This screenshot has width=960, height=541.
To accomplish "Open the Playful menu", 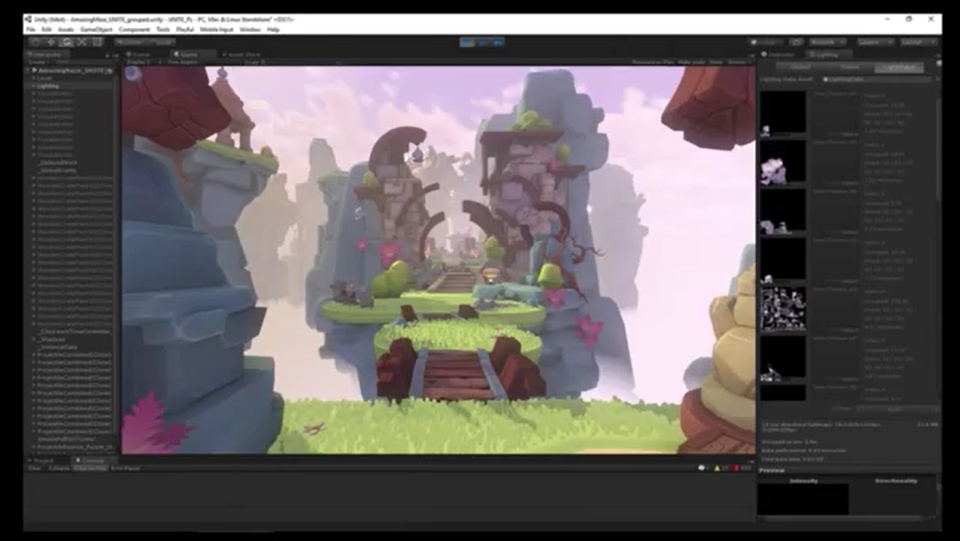I will coord(185,29).
